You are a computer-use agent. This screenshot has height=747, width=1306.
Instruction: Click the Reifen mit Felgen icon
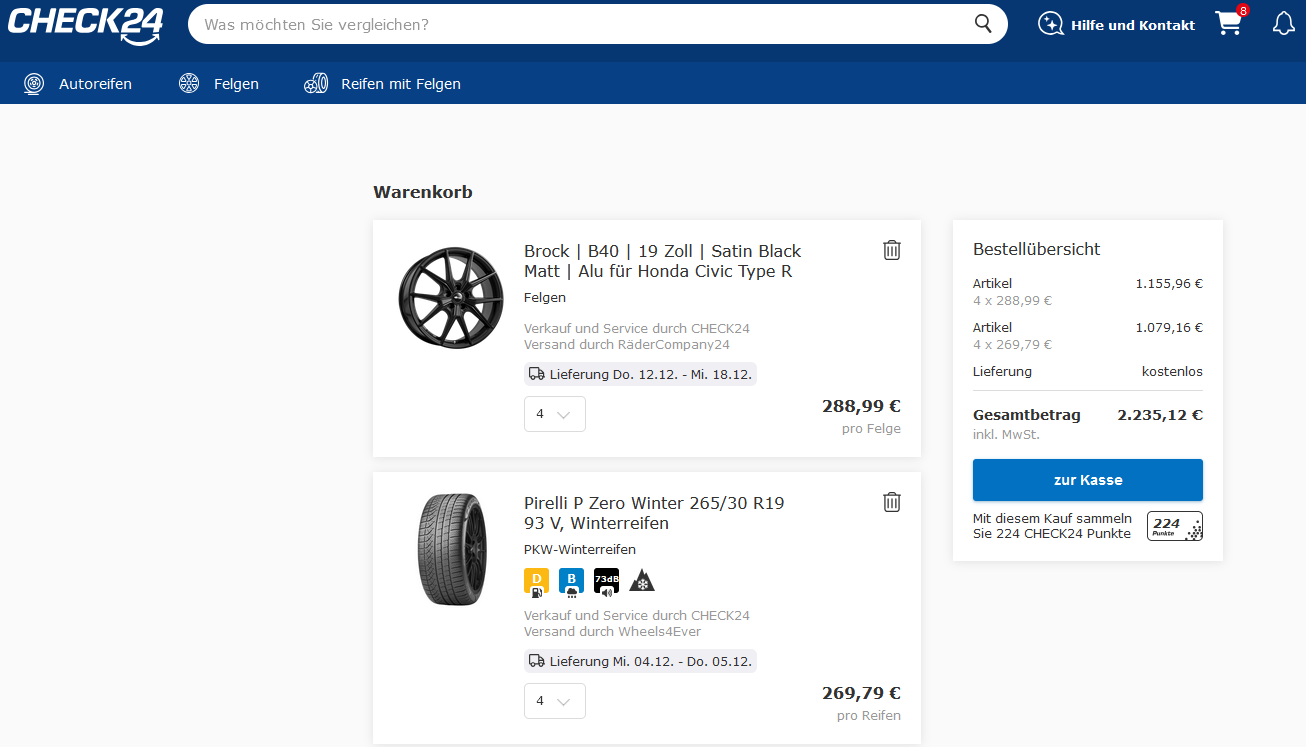(316, 84)
